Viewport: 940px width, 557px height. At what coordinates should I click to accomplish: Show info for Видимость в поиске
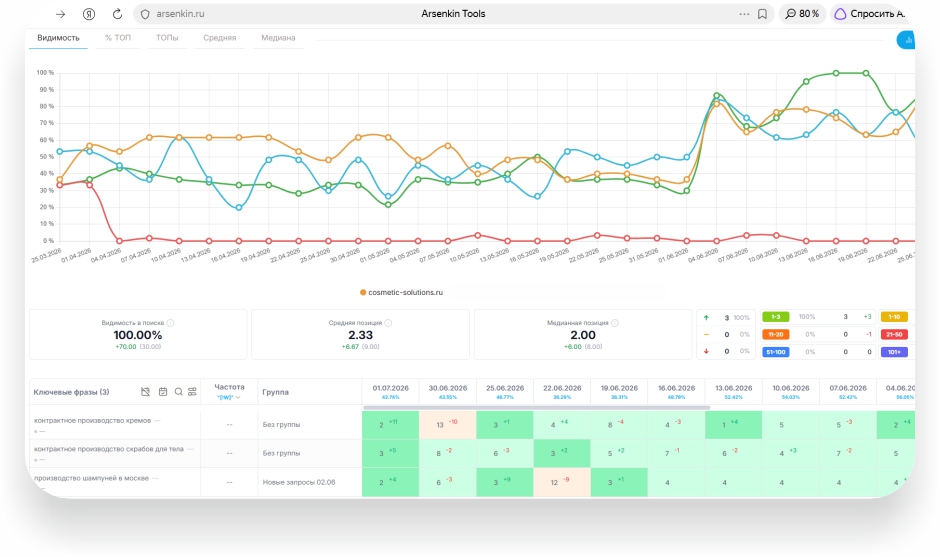(170, 323)
